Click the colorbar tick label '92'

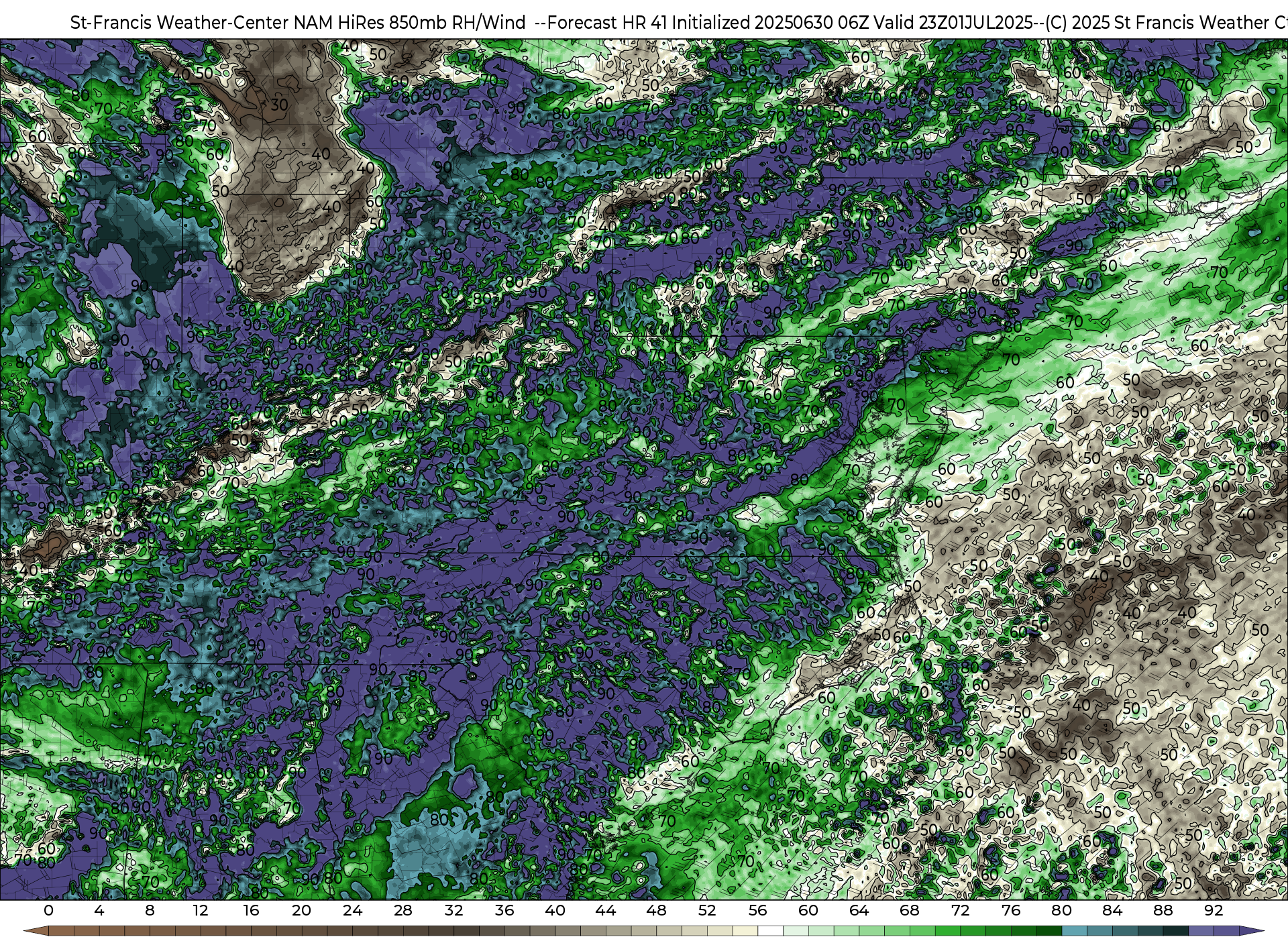(x=1214, y=910)
